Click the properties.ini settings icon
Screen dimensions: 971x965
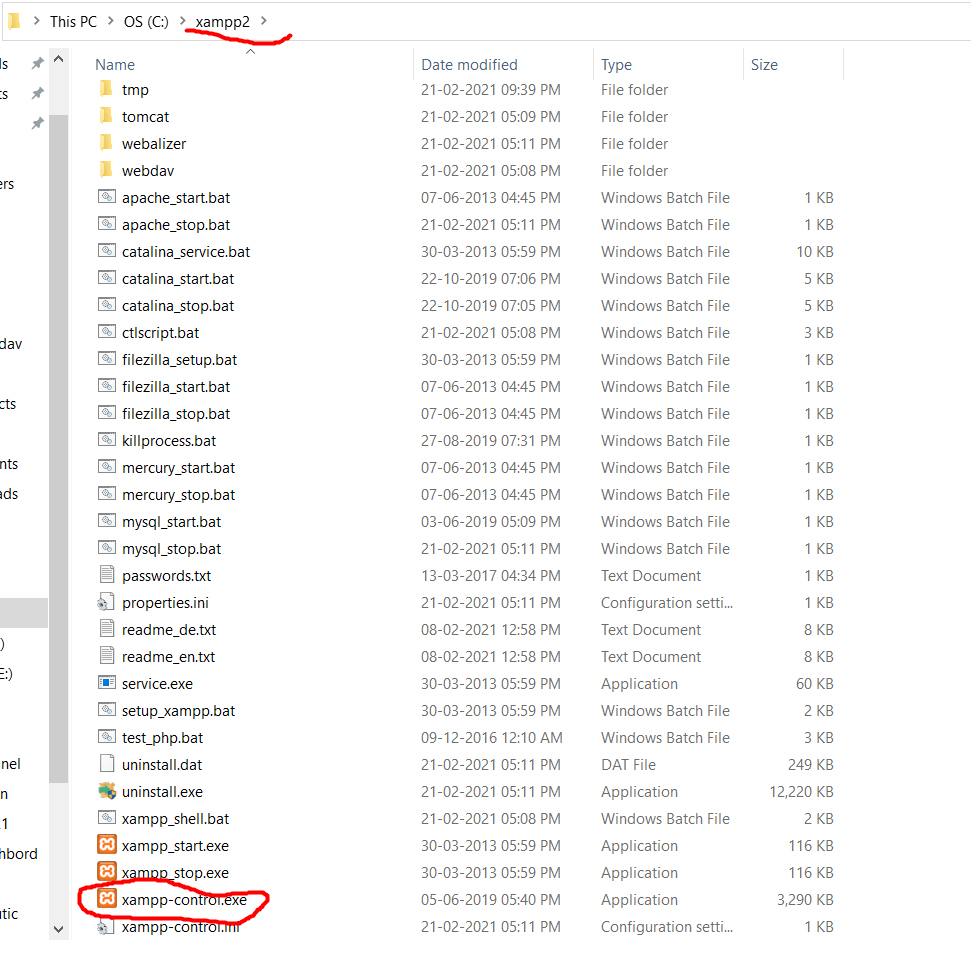click(x=106, y=602)
